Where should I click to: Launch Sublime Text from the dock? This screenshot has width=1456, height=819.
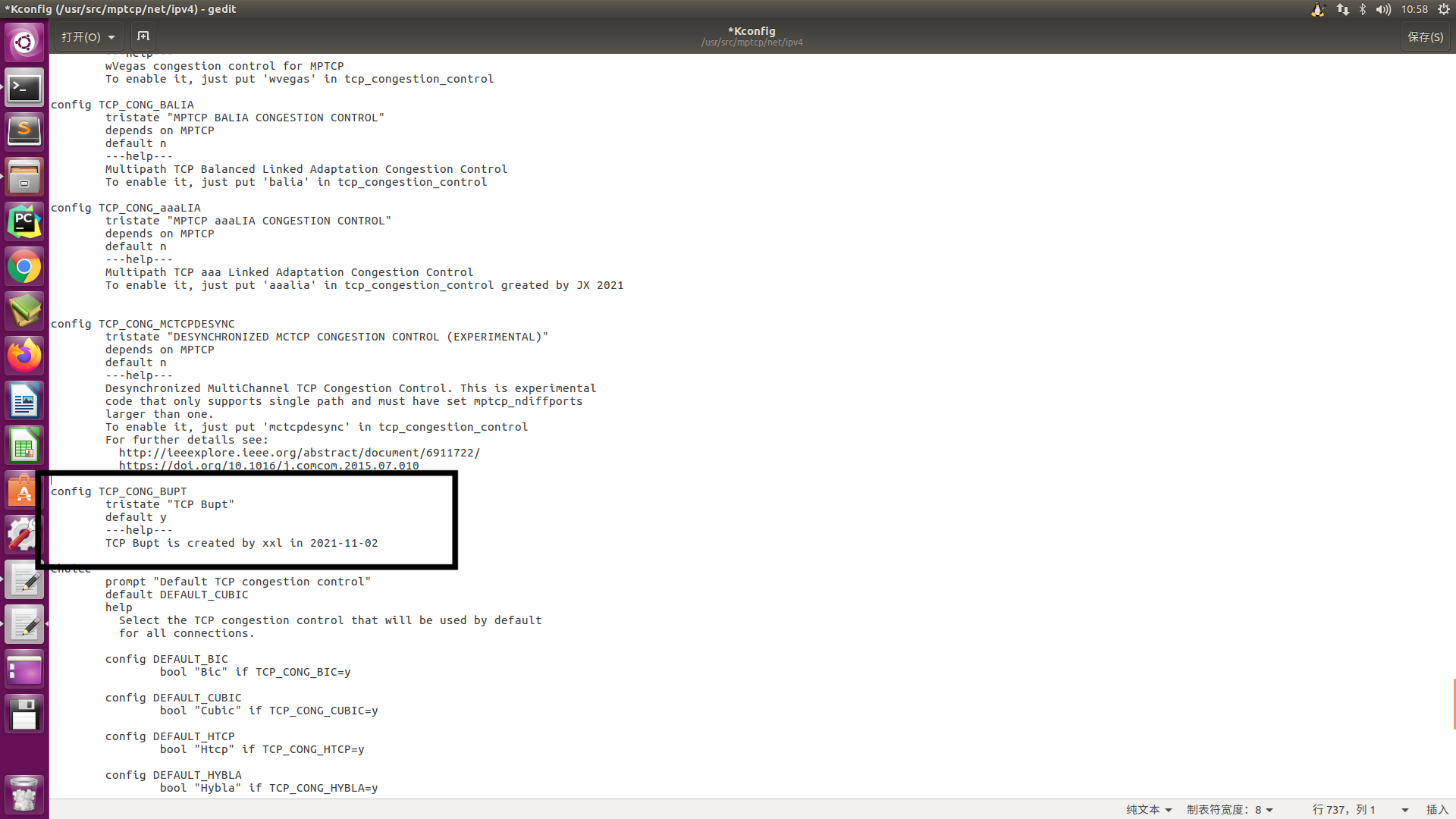point(24,130)
